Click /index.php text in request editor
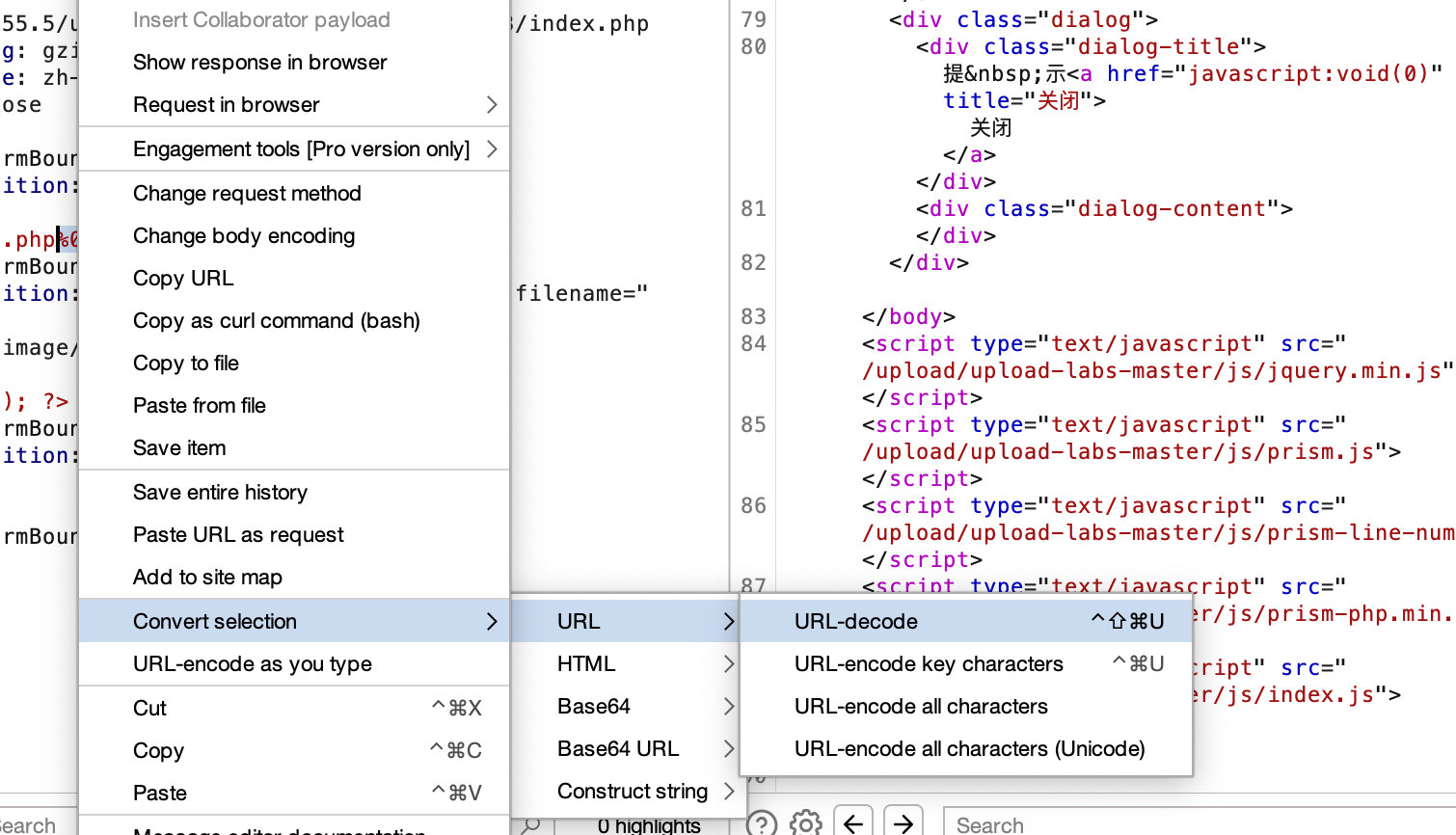Screen dimensions: 1456x835 pyautogui.click(x=581, y=23)
